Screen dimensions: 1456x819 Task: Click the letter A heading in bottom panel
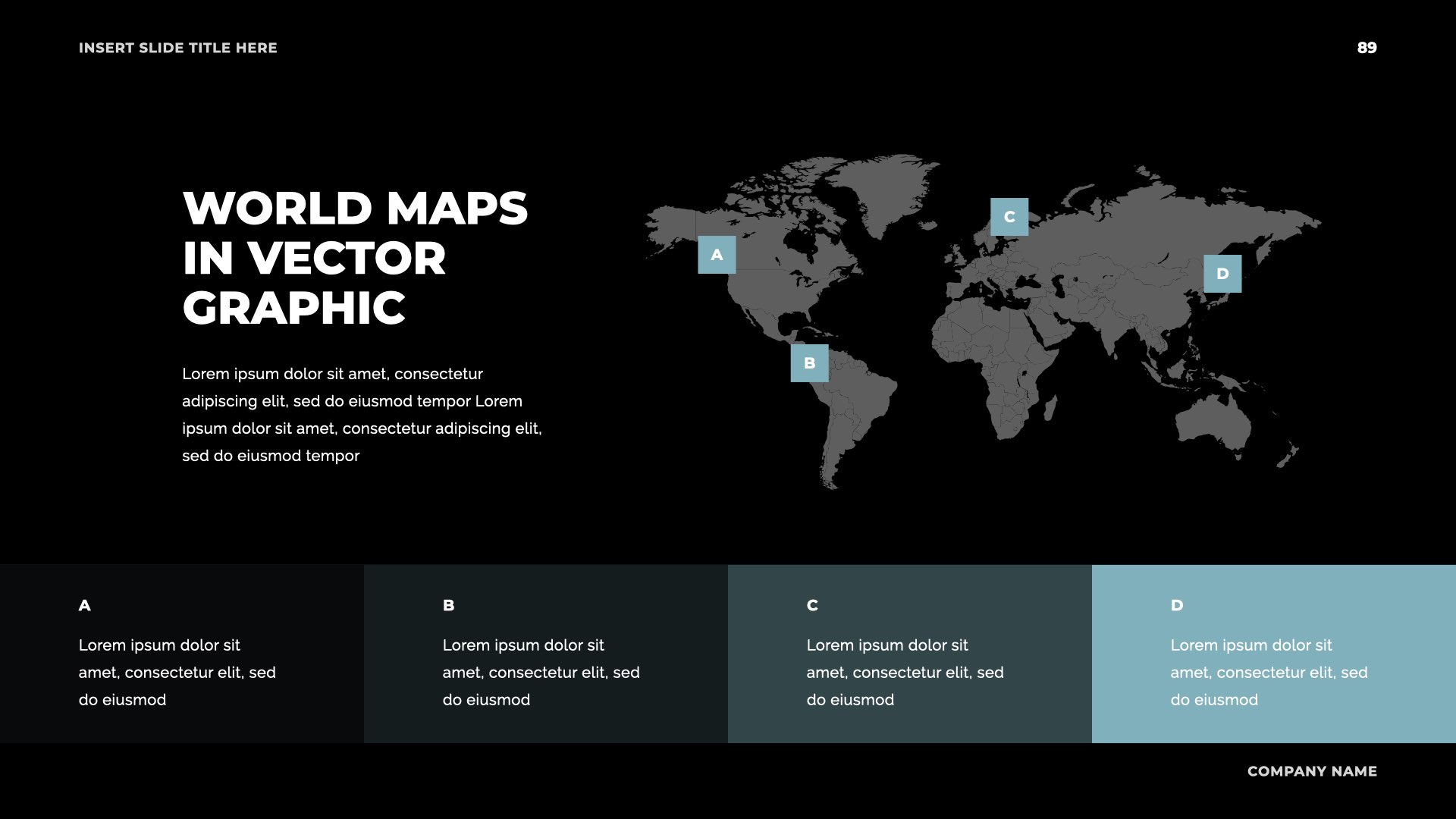click(85, 605)
